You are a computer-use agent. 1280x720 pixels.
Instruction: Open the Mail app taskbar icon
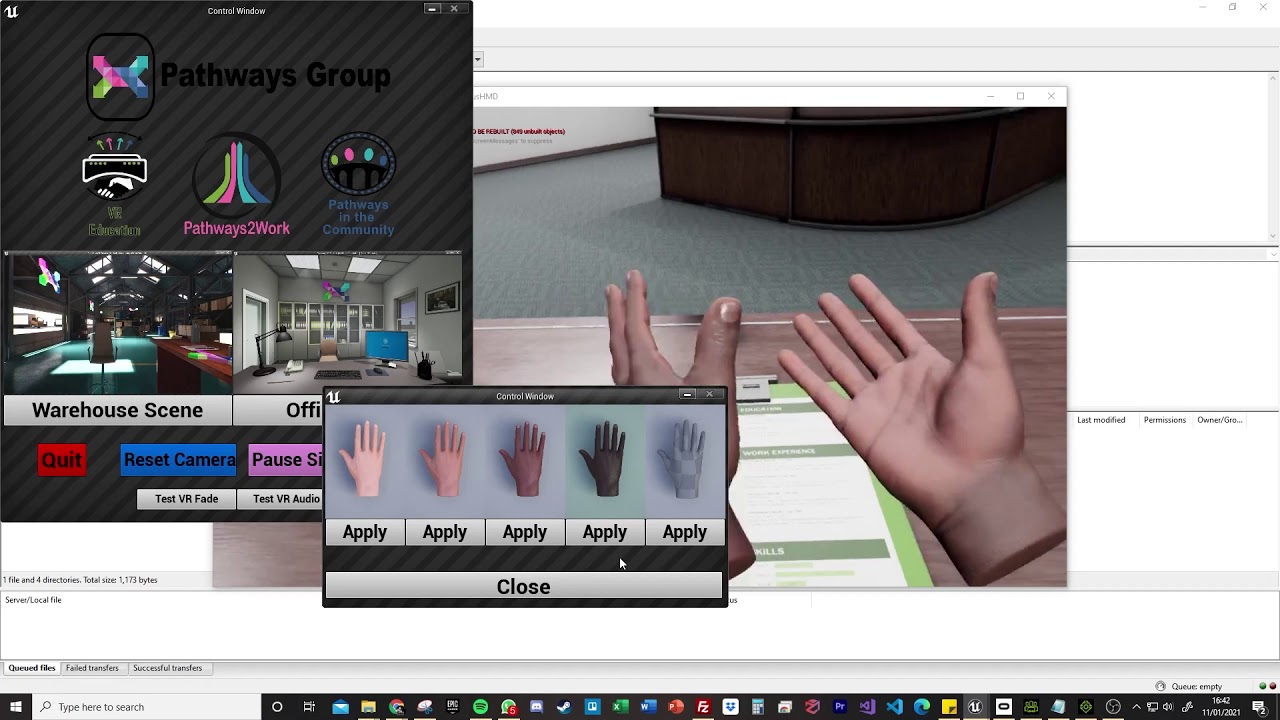(340, 707)
